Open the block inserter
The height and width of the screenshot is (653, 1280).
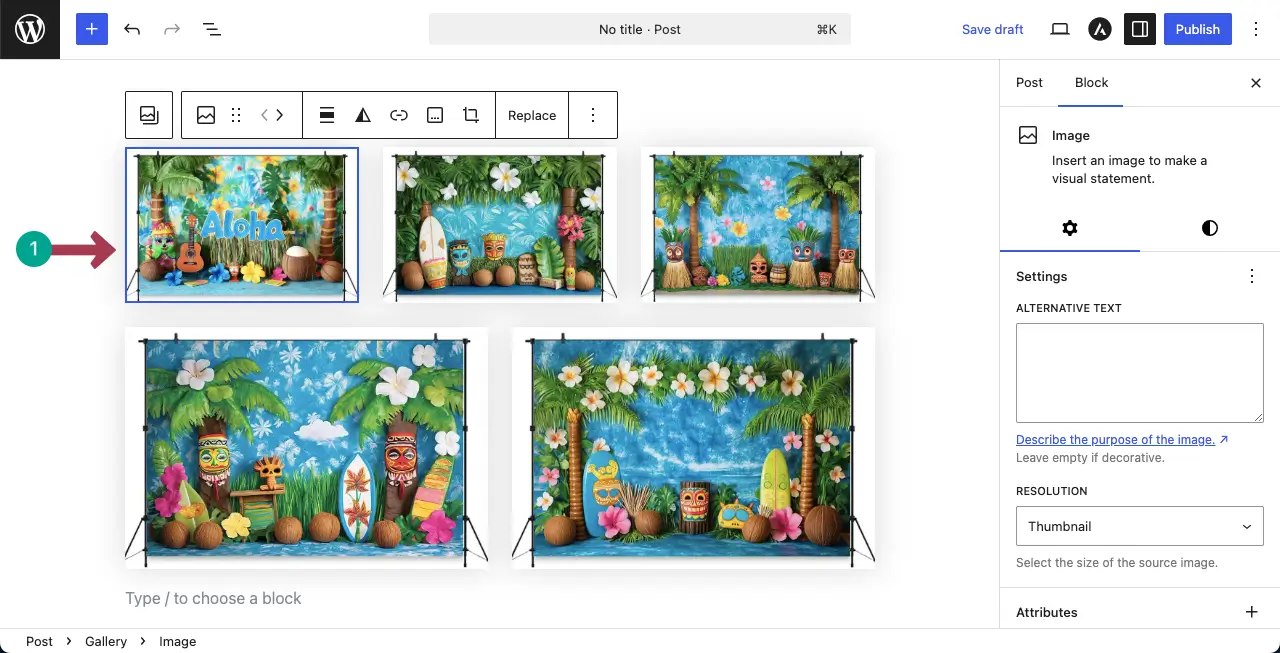click(91, 29)
